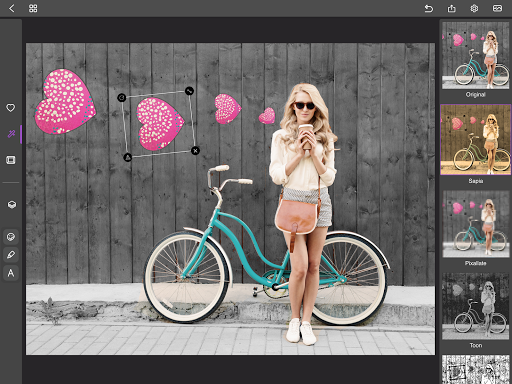Open settings with the gear icon
The image size is (512, 384).
coord(474,8)
